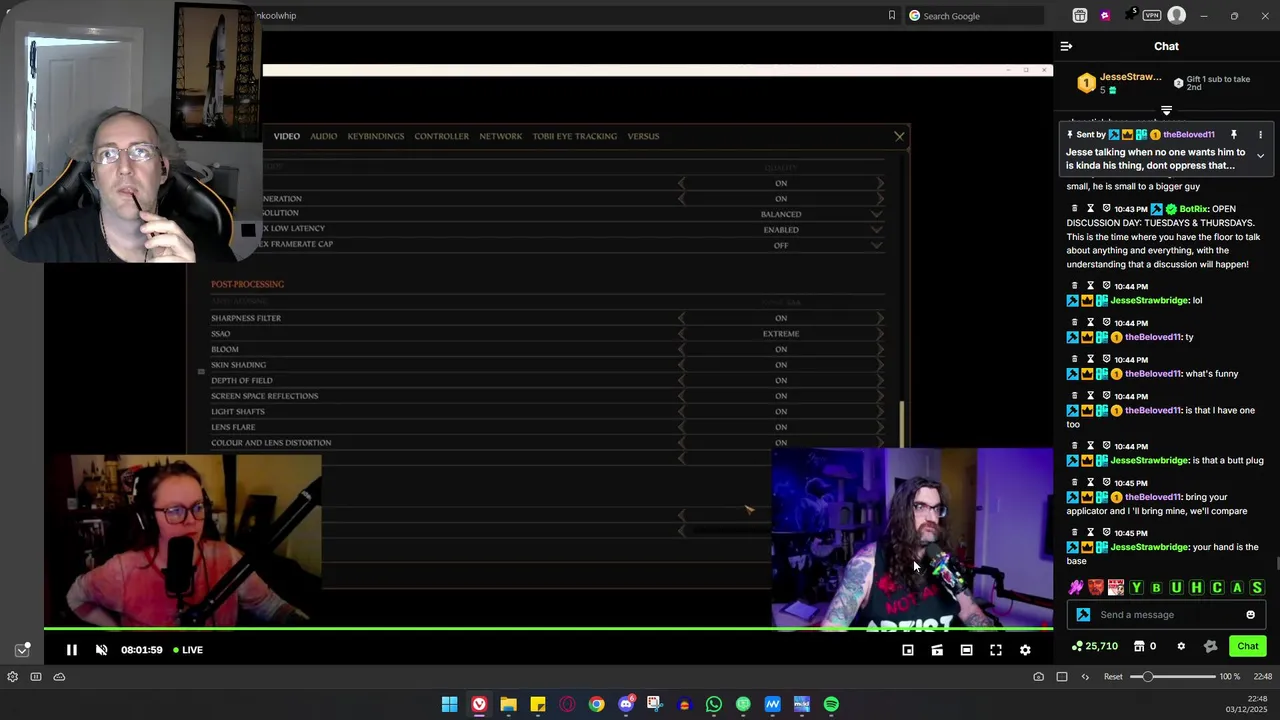Open WhatsApp from taskbar

(714, 704)
